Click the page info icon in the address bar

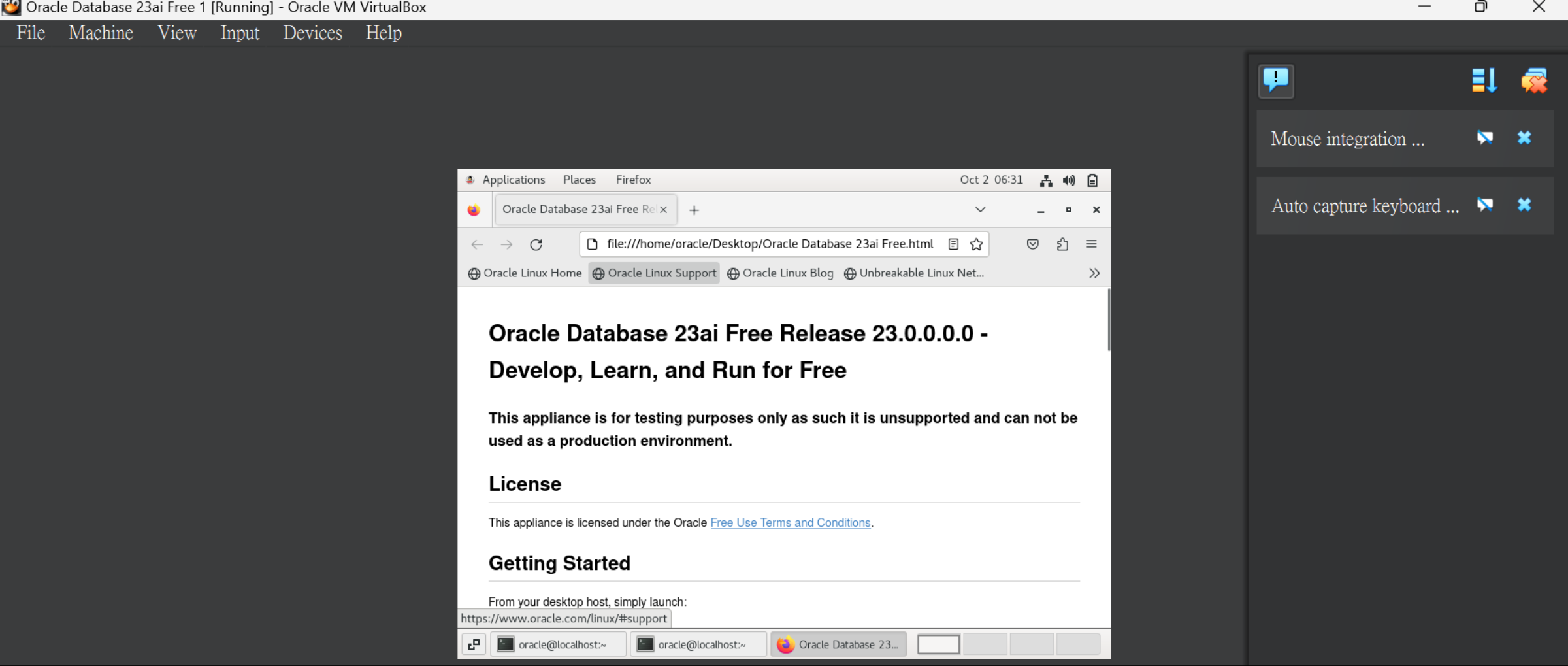[593, 244]
